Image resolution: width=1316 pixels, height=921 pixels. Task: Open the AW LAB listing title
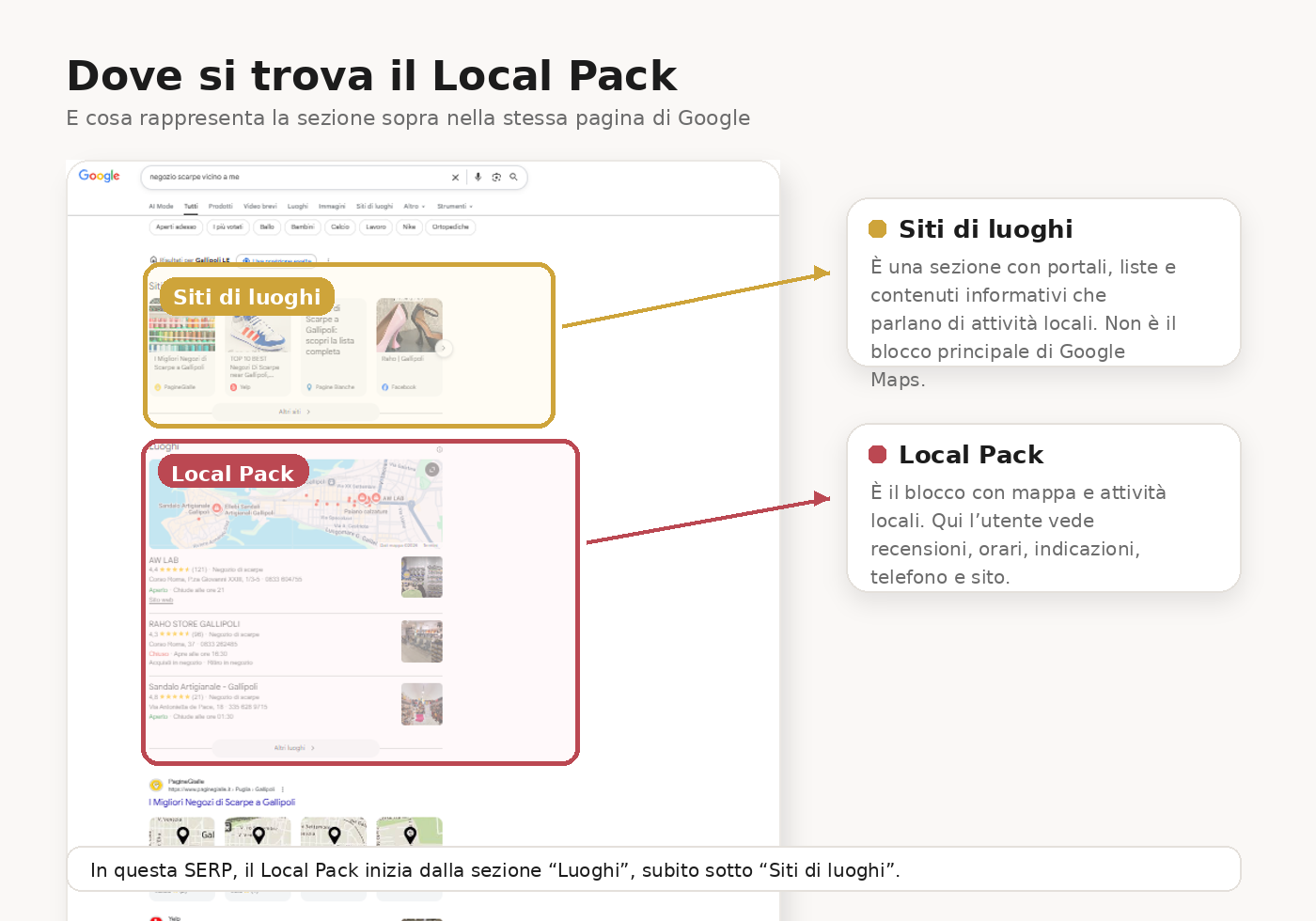[x=164, y=560]
